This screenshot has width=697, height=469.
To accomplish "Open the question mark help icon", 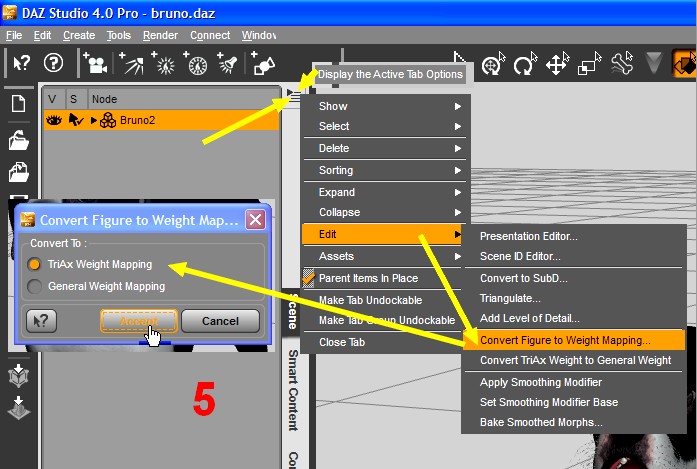I will [53, 63].
